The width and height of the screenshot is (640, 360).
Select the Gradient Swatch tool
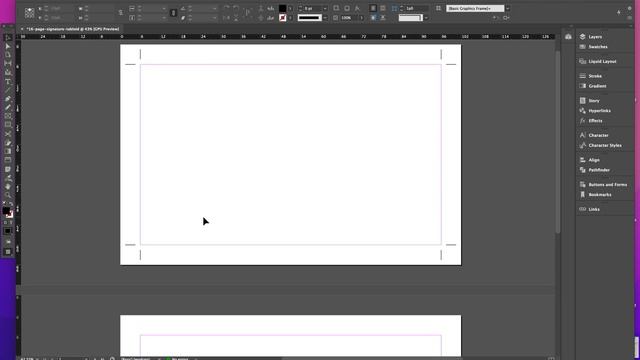(8, 151)
